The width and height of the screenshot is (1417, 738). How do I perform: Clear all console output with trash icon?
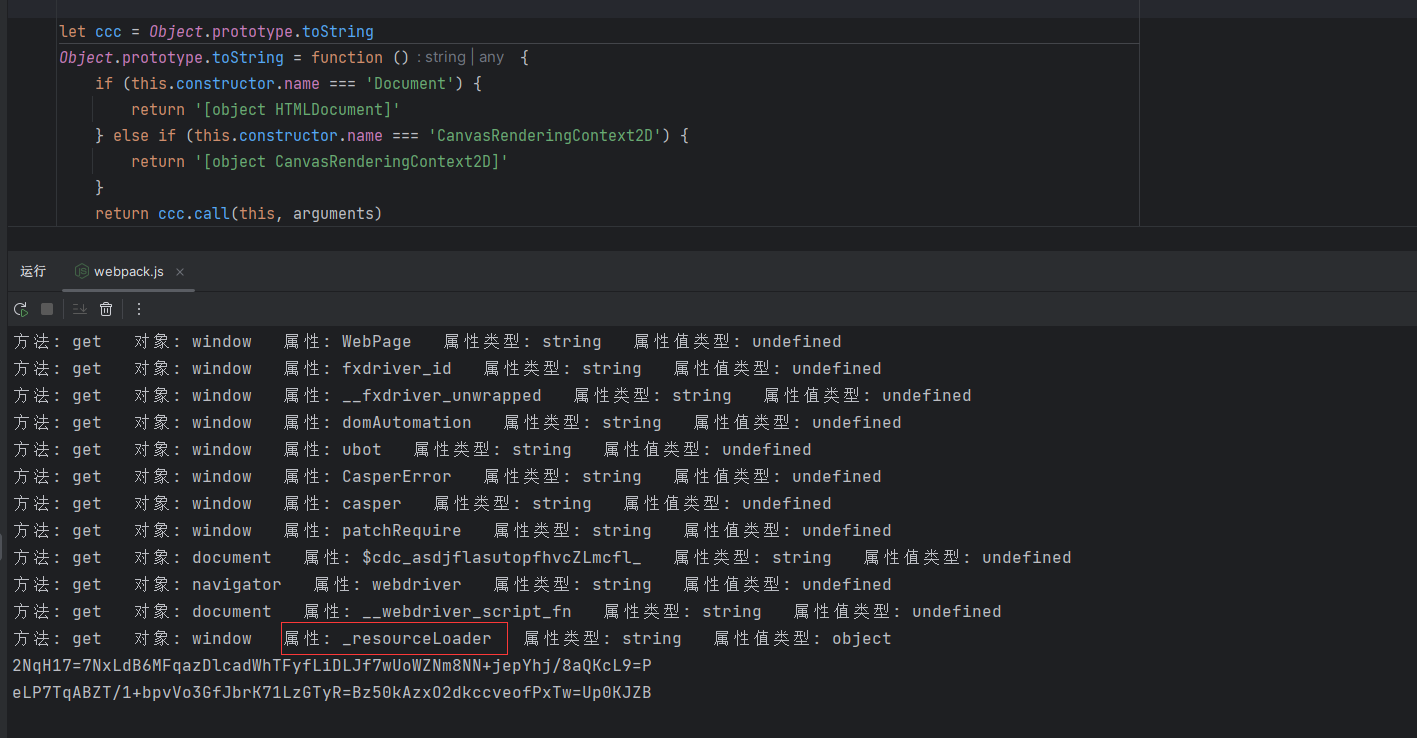(106, 310)
